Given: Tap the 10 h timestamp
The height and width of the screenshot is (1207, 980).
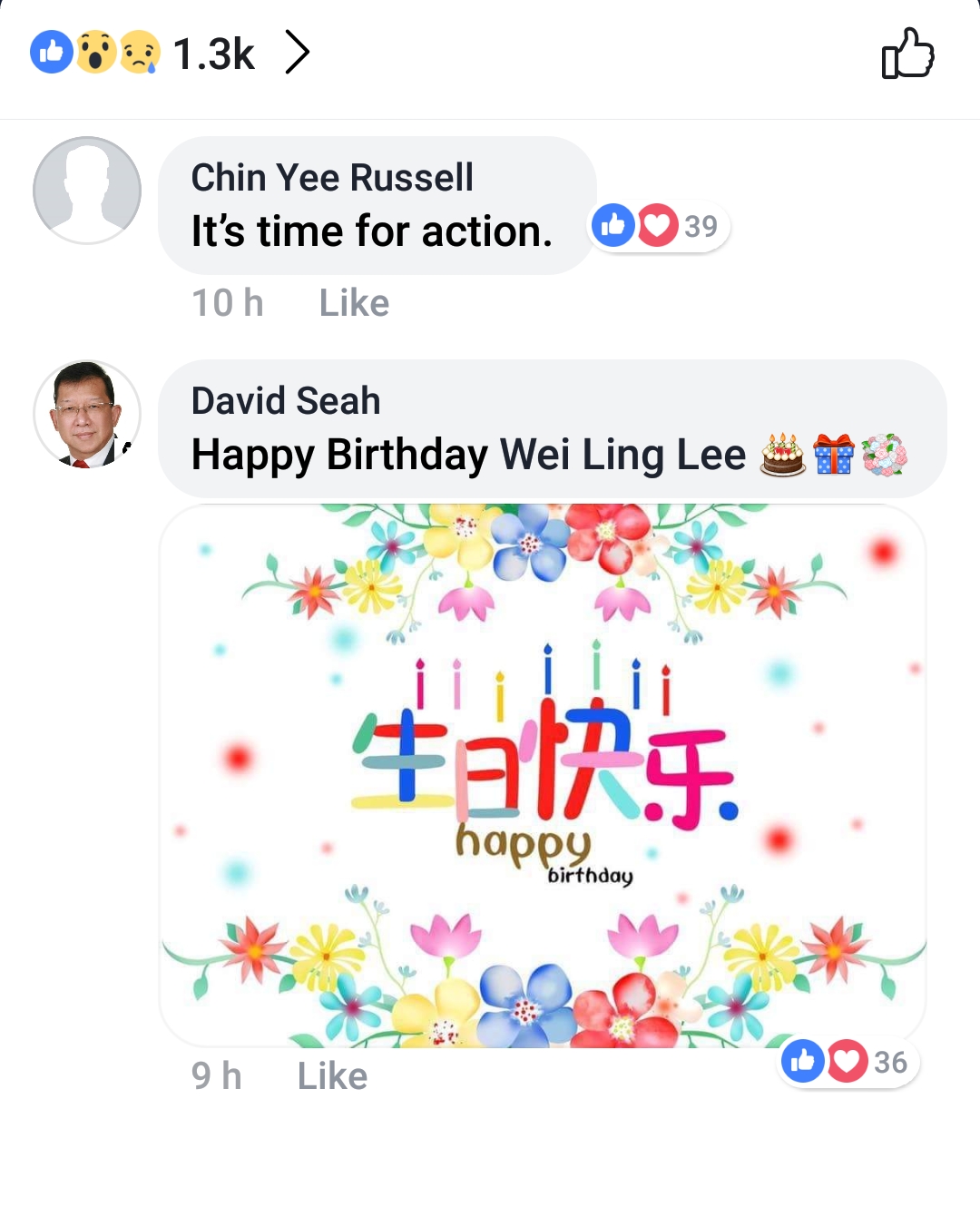Looking at the screenshot, I should click(x=227, y=303).
